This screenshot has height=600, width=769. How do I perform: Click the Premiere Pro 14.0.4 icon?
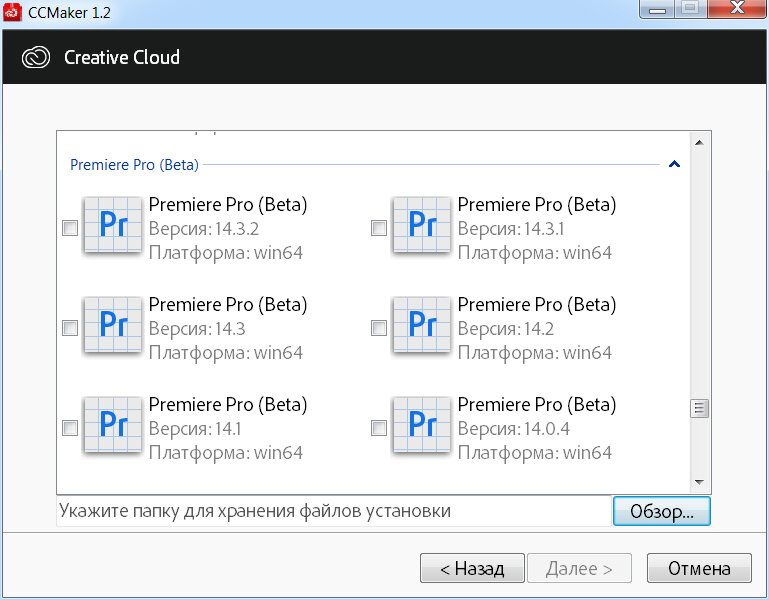point(421,426)
